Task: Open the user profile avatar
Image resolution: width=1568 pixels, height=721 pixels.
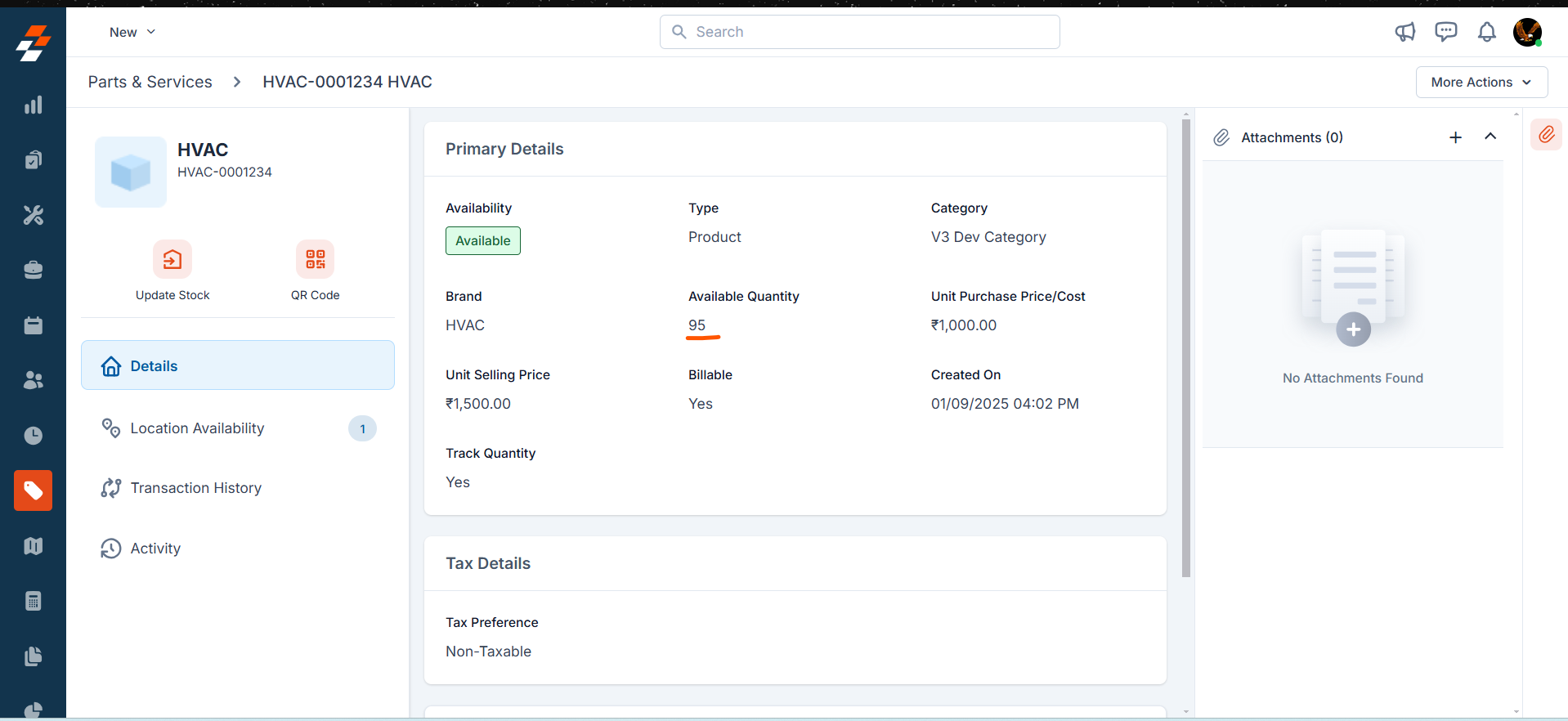Action: pyautogui.click(x=1527, y=32)
